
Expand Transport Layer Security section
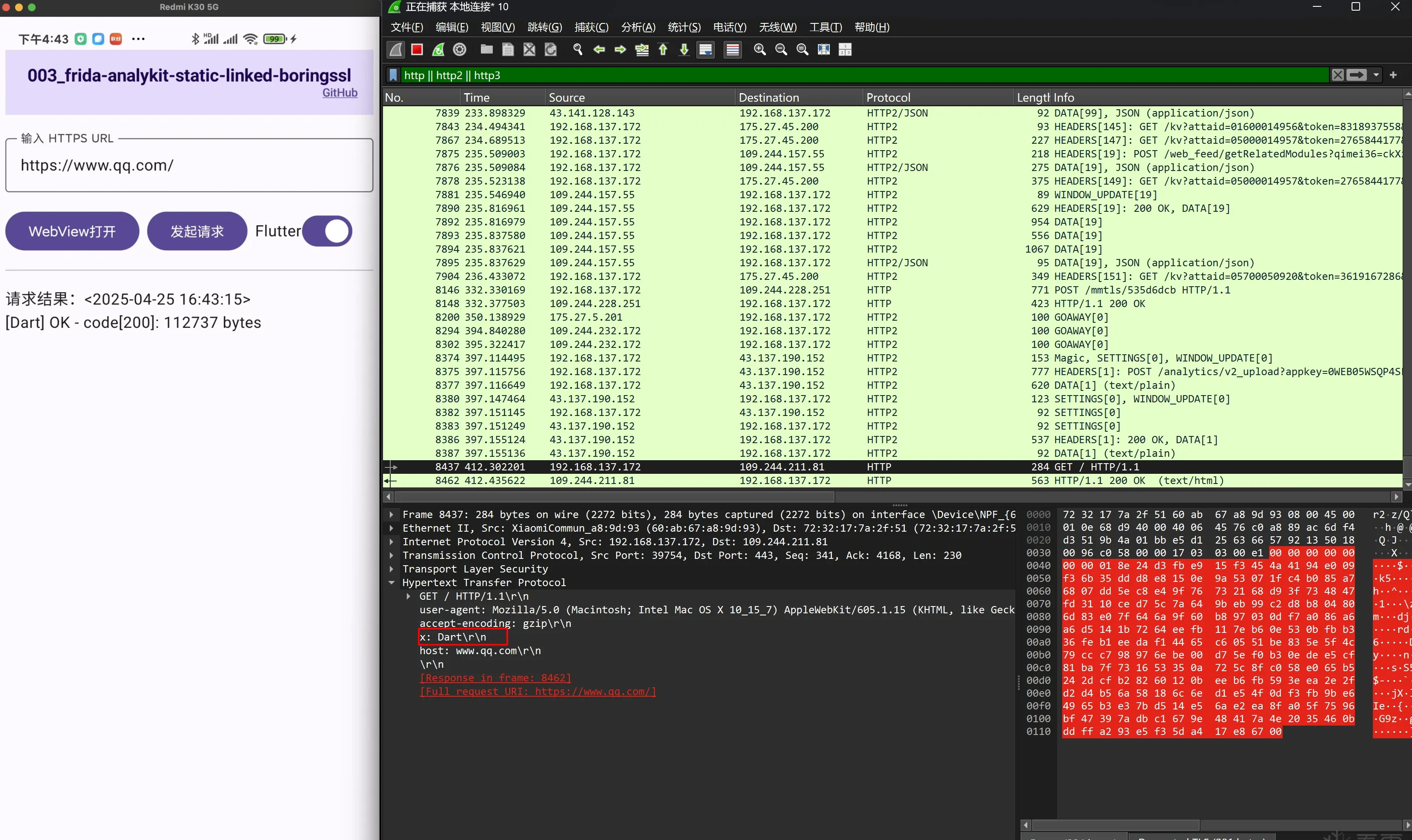(x=392, y=569)
